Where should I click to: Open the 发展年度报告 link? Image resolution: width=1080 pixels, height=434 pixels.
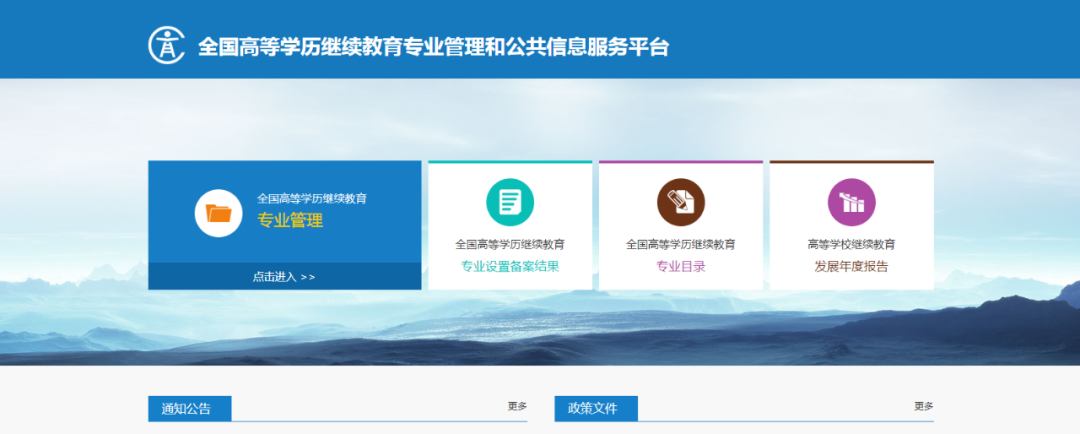[851, 267]
